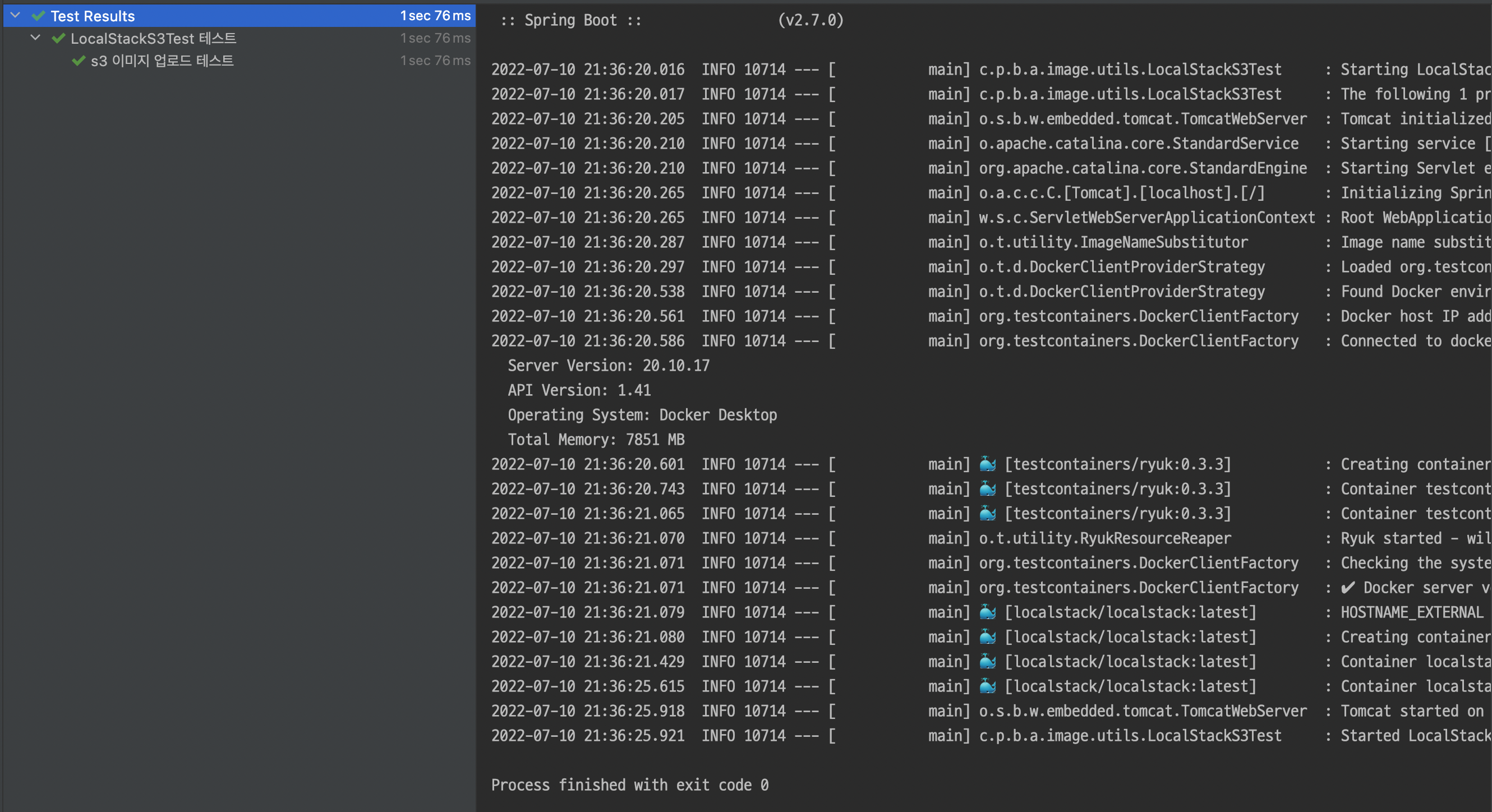Click the o.t.utility.ImageNameSubstitutor logger name

click(x=1113, y=242)
